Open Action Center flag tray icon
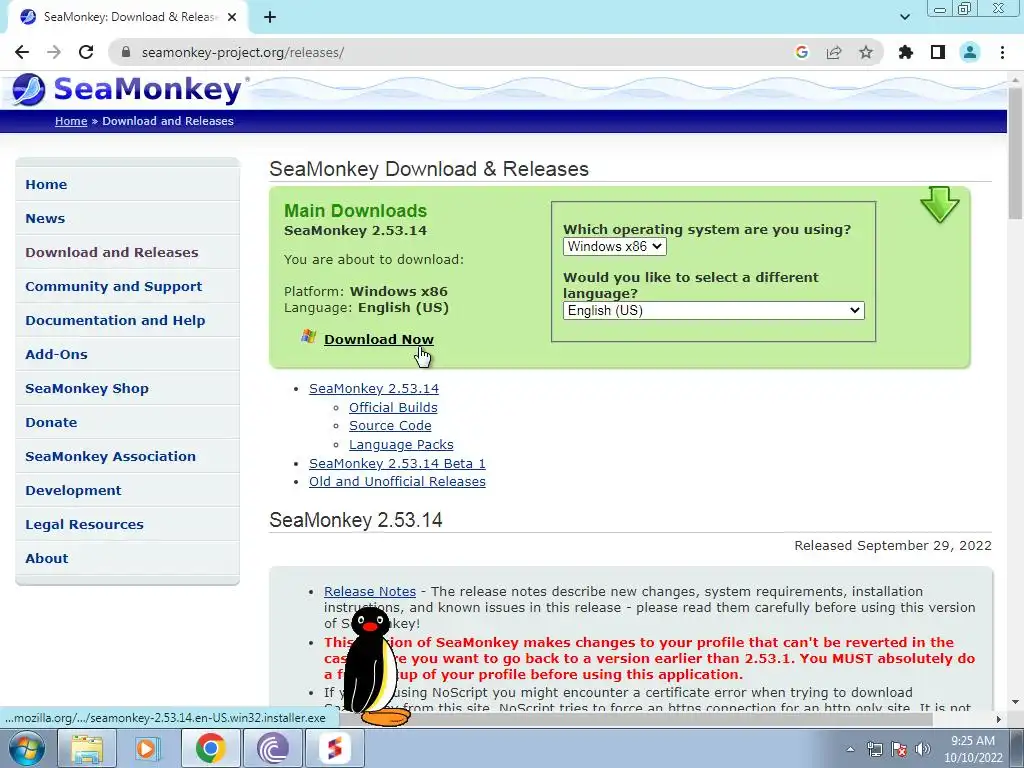This screenshot has height=768, width=1024. coord(899,749)
